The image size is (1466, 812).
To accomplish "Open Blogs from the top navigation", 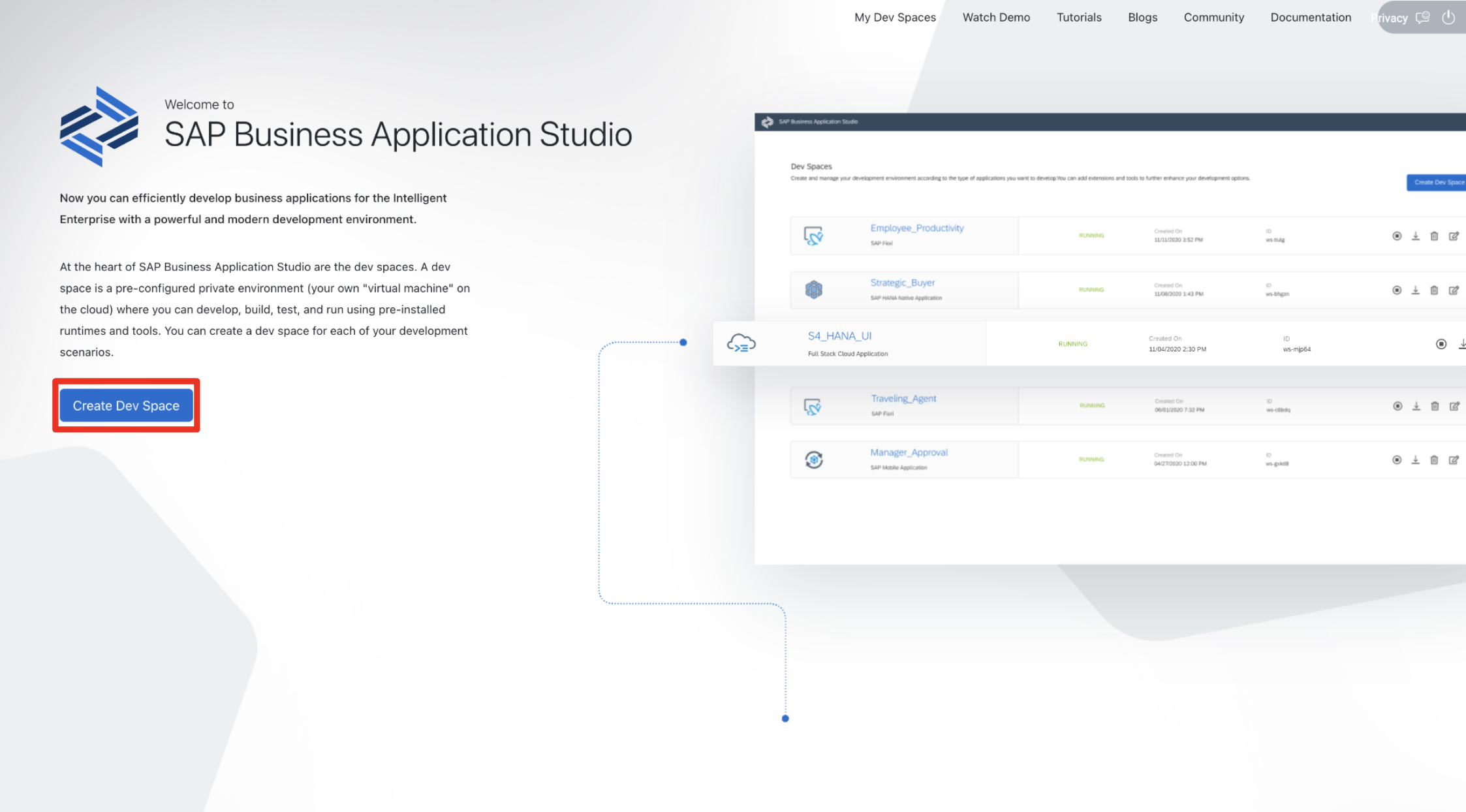I will (x=1142, y=18).
